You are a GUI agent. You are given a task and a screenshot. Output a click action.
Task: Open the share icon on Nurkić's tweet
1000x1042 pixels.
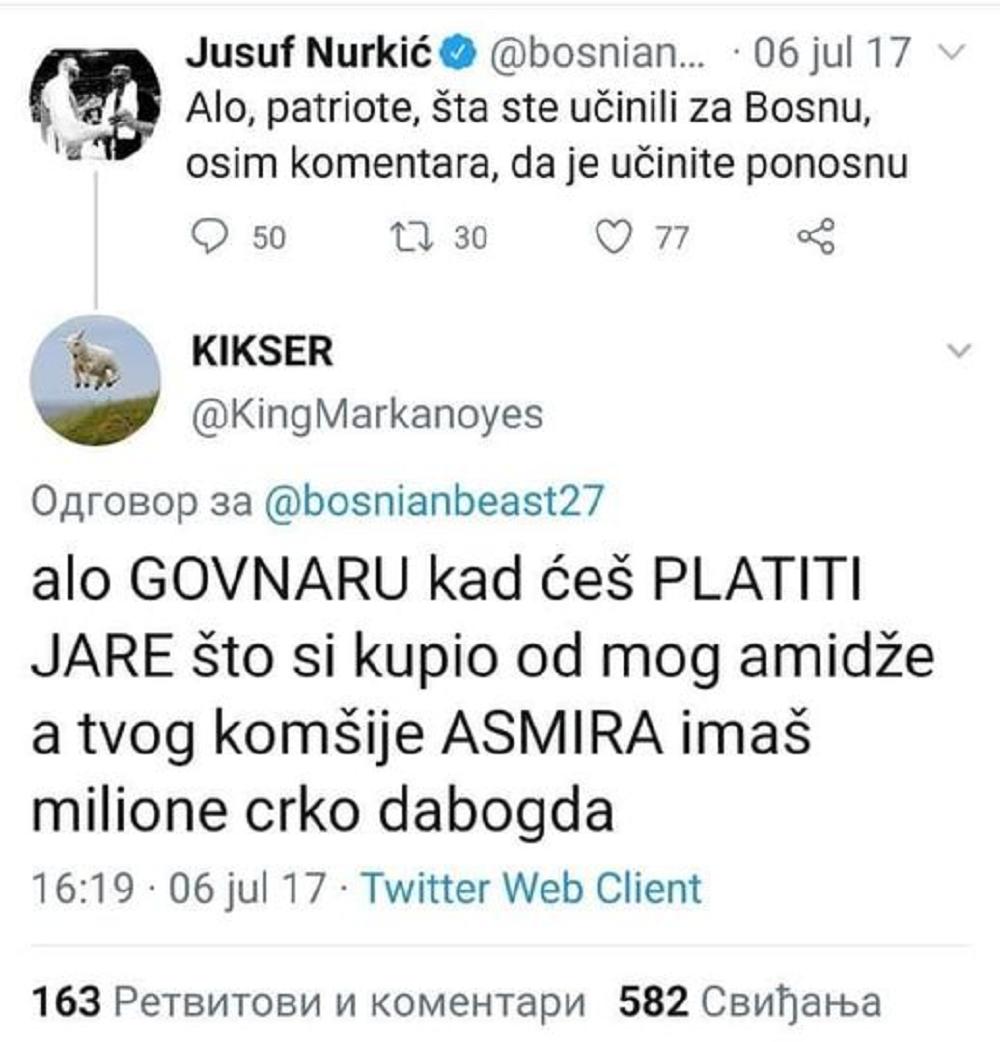point(815,237)
